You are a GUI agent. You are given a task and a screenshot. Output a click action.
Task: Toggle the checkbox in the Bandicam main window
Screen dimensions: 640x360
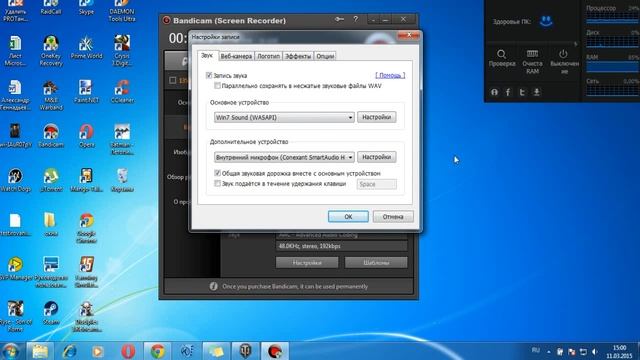click(x=173, y=80)
